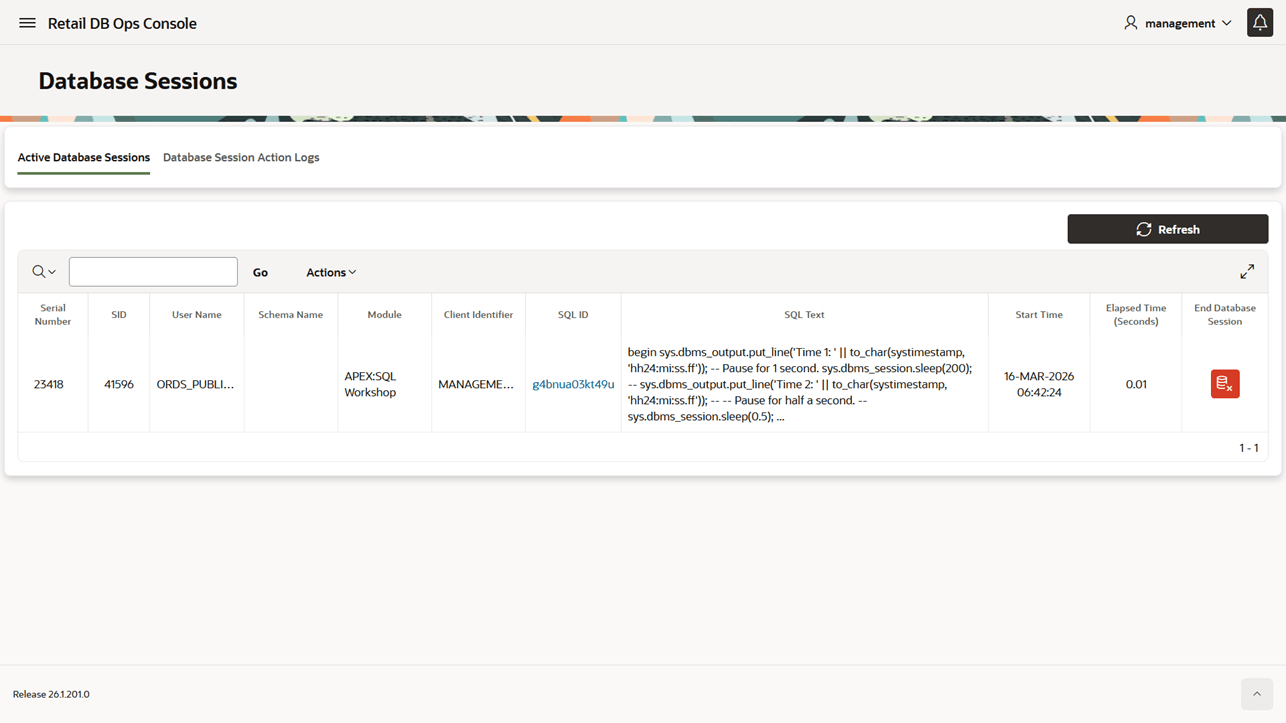The image size is (1286, 723).
Task: Expand the search column selector magnifier
Action: [43, 272]
